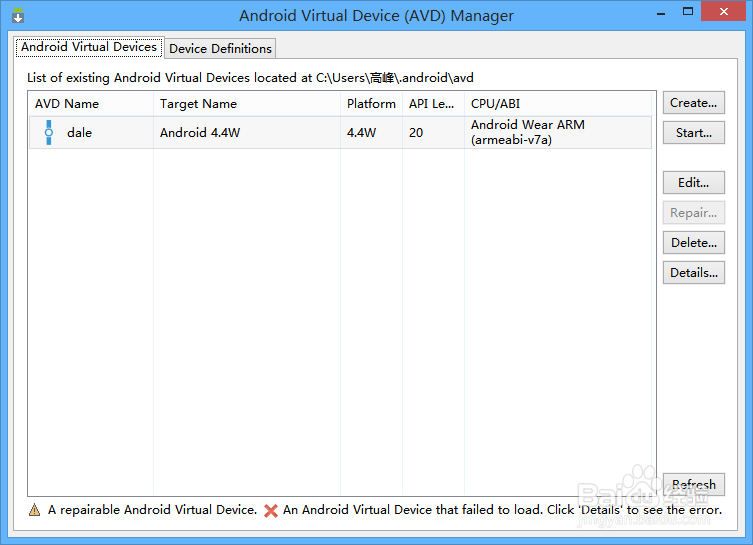Refresh the AVD list
The width and height of the screenshot is (753, 545).
pyautogui.click(x=693, y=485)
